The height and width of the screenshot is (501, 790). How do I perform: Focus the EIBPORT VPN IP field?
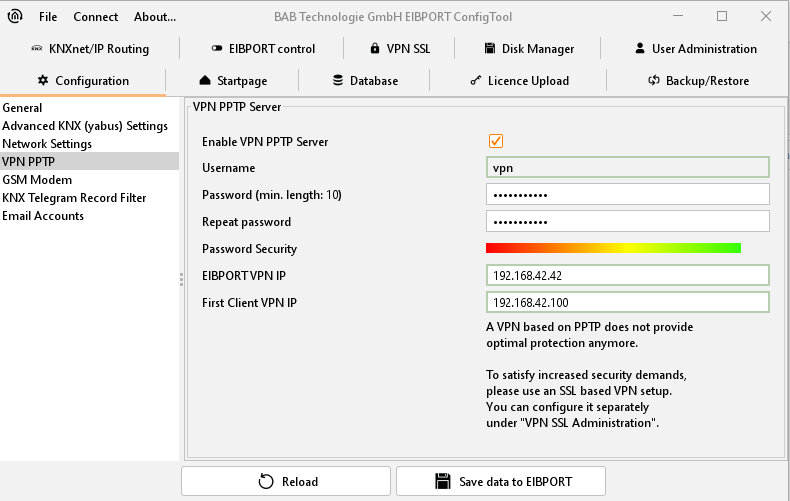(627, 275)
